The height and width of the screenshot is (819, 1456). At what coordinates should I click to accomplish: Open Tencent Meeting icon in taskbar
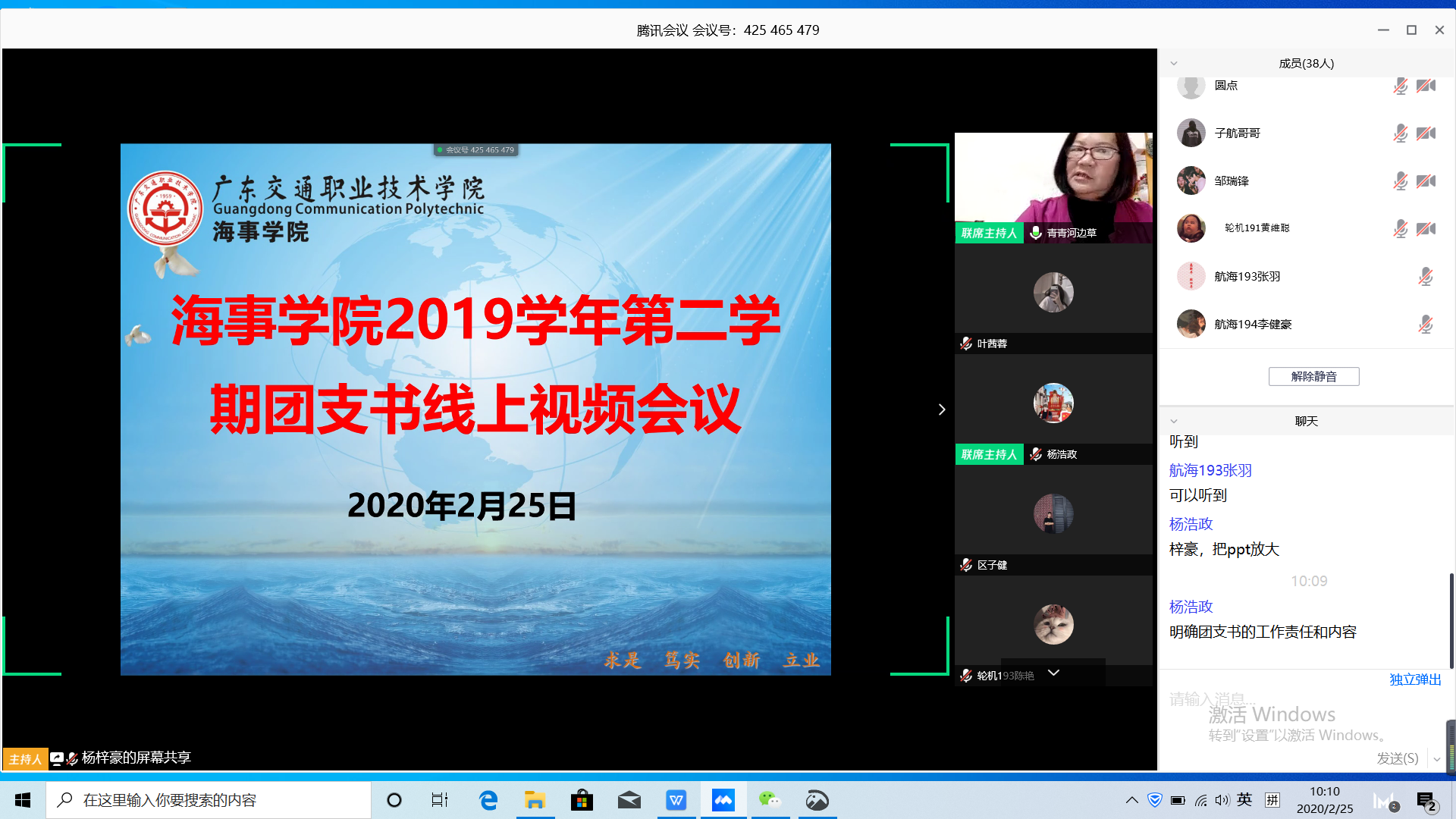coord(723,800)
